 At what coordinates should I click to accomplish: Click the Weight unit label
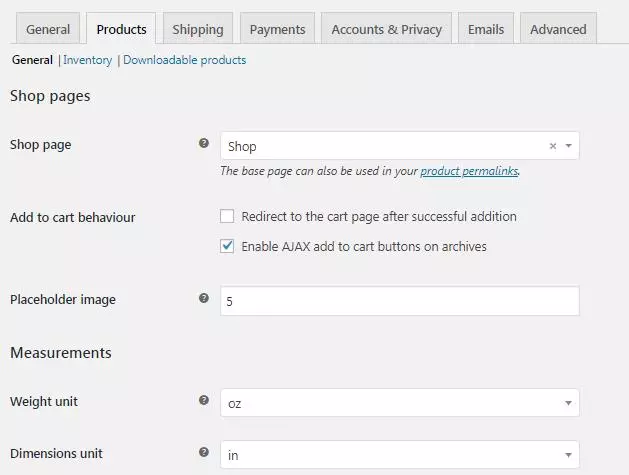(44, 401)
